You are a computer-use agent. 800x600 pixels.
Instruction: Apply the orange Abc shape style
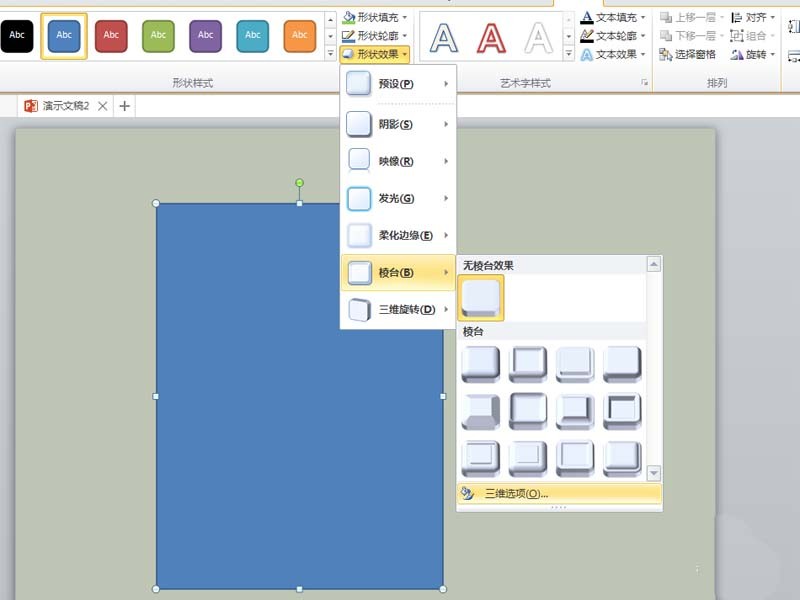(299, 36)
